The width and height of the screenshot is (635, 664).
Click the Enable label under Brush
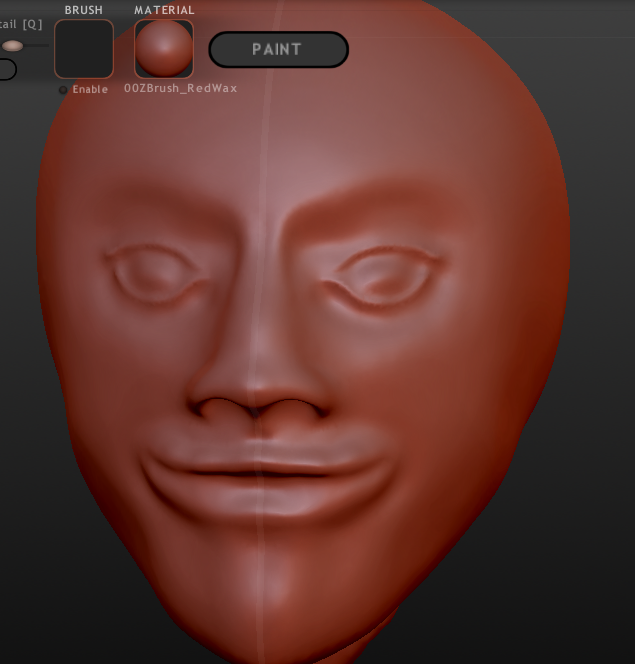point(90,89)
